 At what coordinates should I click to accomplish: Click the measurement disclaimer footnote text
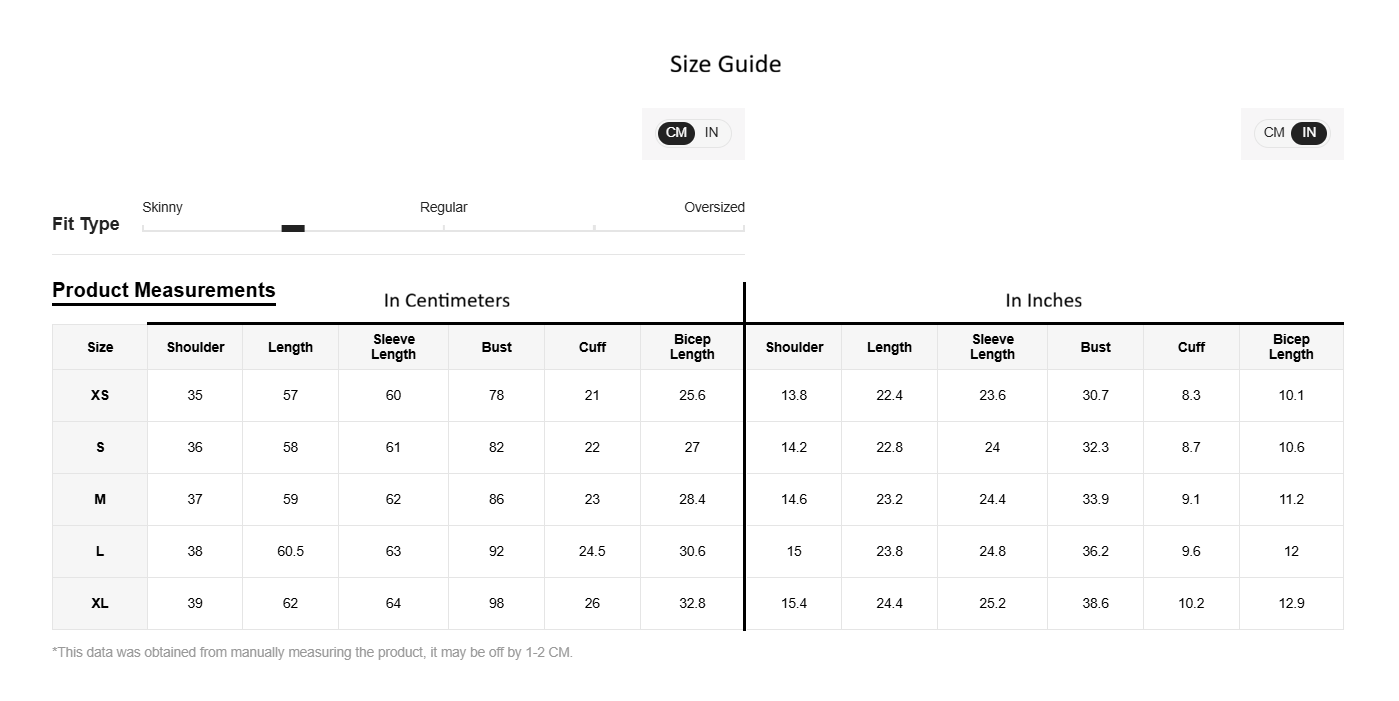coord(312,652)
